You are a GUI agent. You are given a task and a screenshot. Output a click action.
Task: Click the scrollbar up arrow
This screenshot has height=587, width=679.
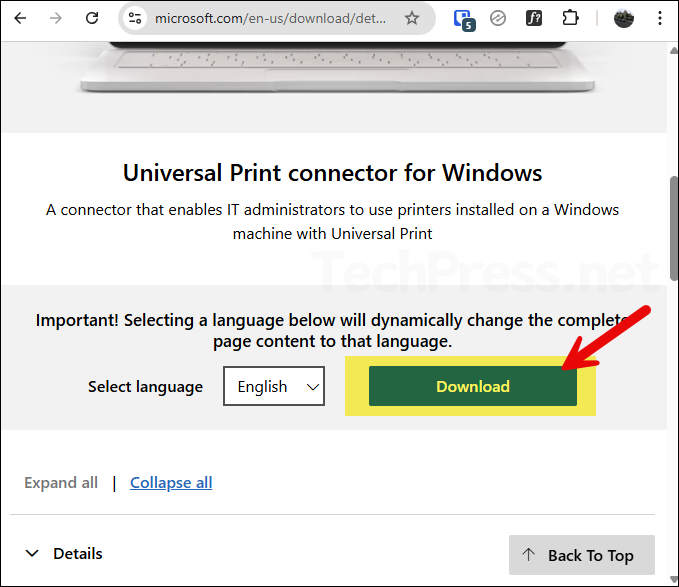(674, 50)
